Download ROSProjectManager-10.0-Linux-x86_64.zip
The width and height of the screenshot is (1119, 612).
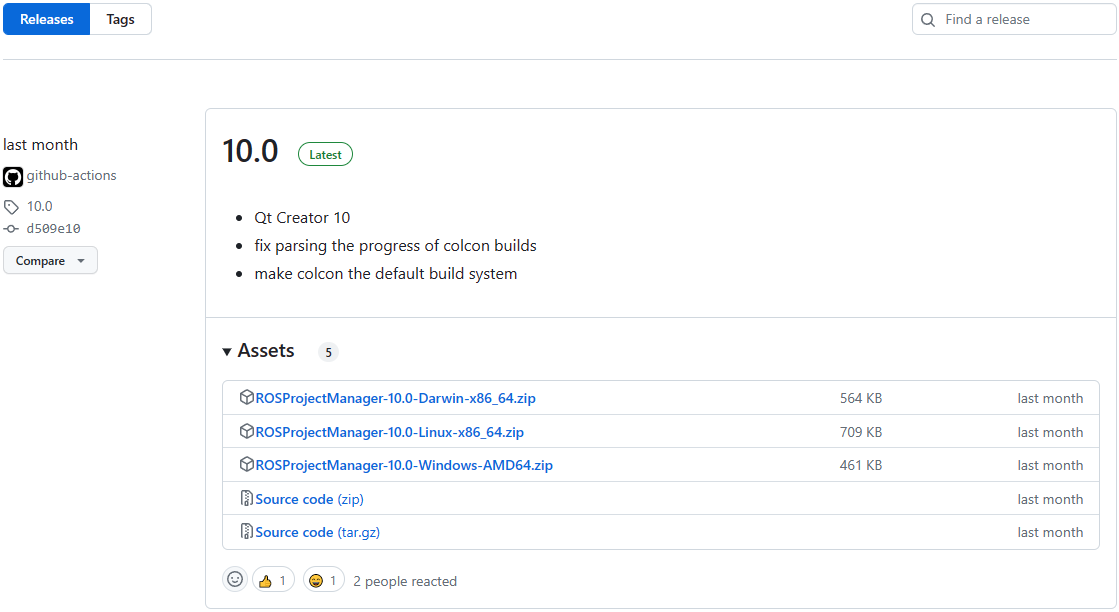(x=390, y=432)
